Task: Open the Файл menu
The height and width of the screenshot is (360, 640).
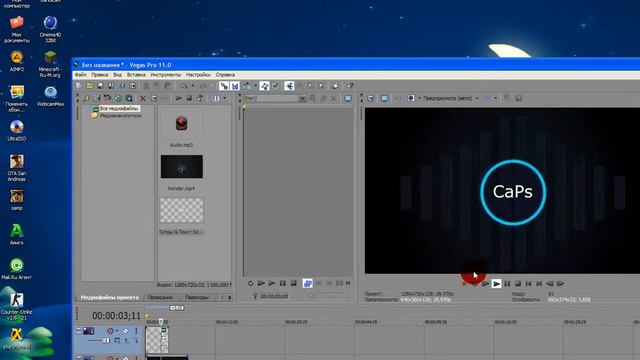Action: click(80, 75)
